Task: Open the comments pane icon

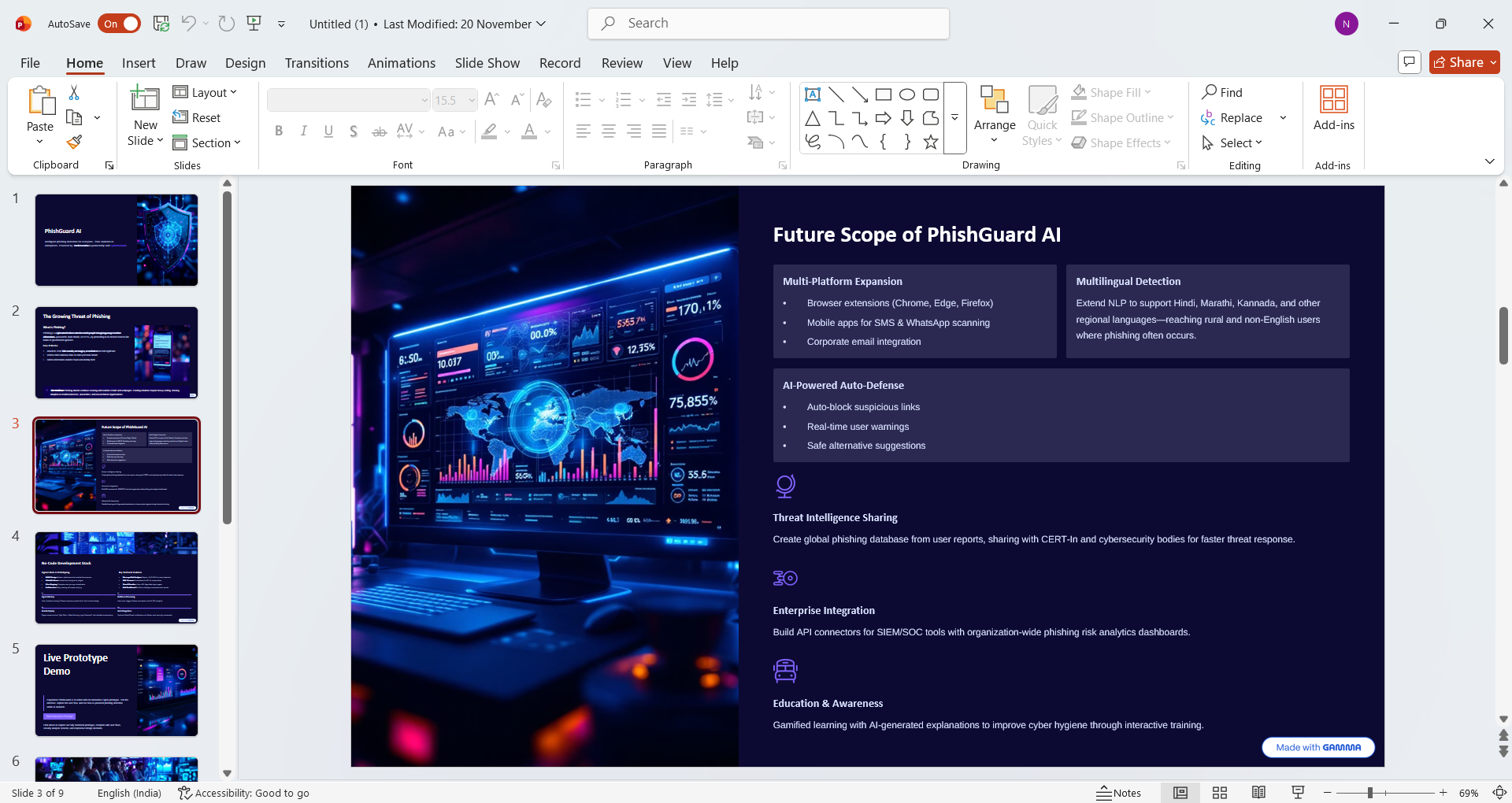Action: (x=1409, y=62)
